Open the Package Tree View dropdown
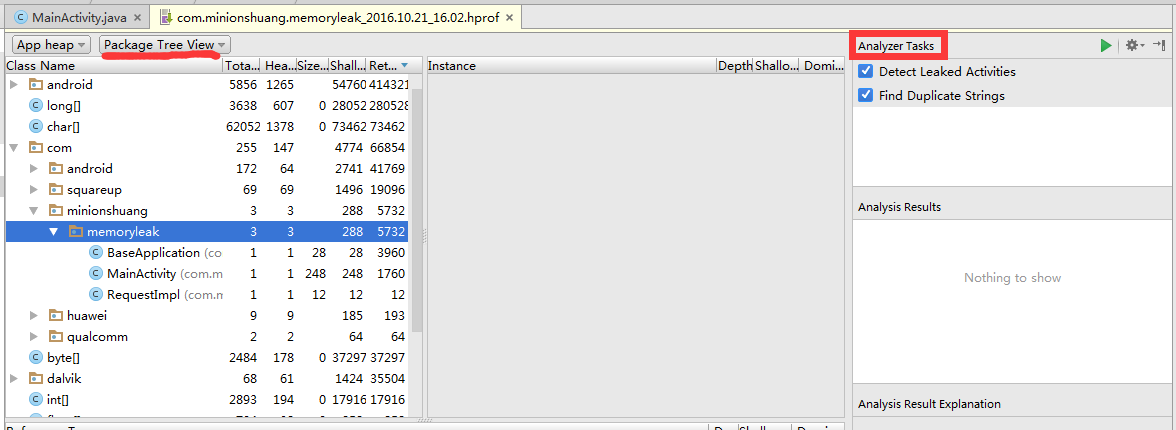Viewport: 1176px width, 430px height. coord(165,45)
